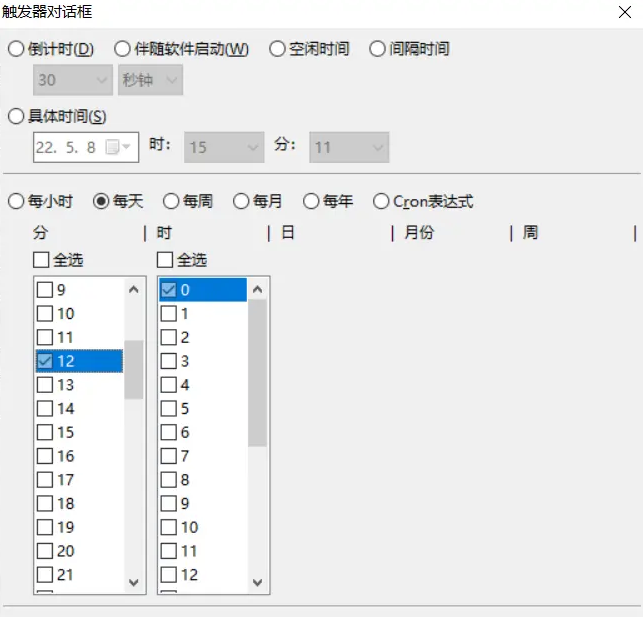Select the 伴随软件启动 radio option
The height and width of the screenshot is (617, 643).
(122, 49)
